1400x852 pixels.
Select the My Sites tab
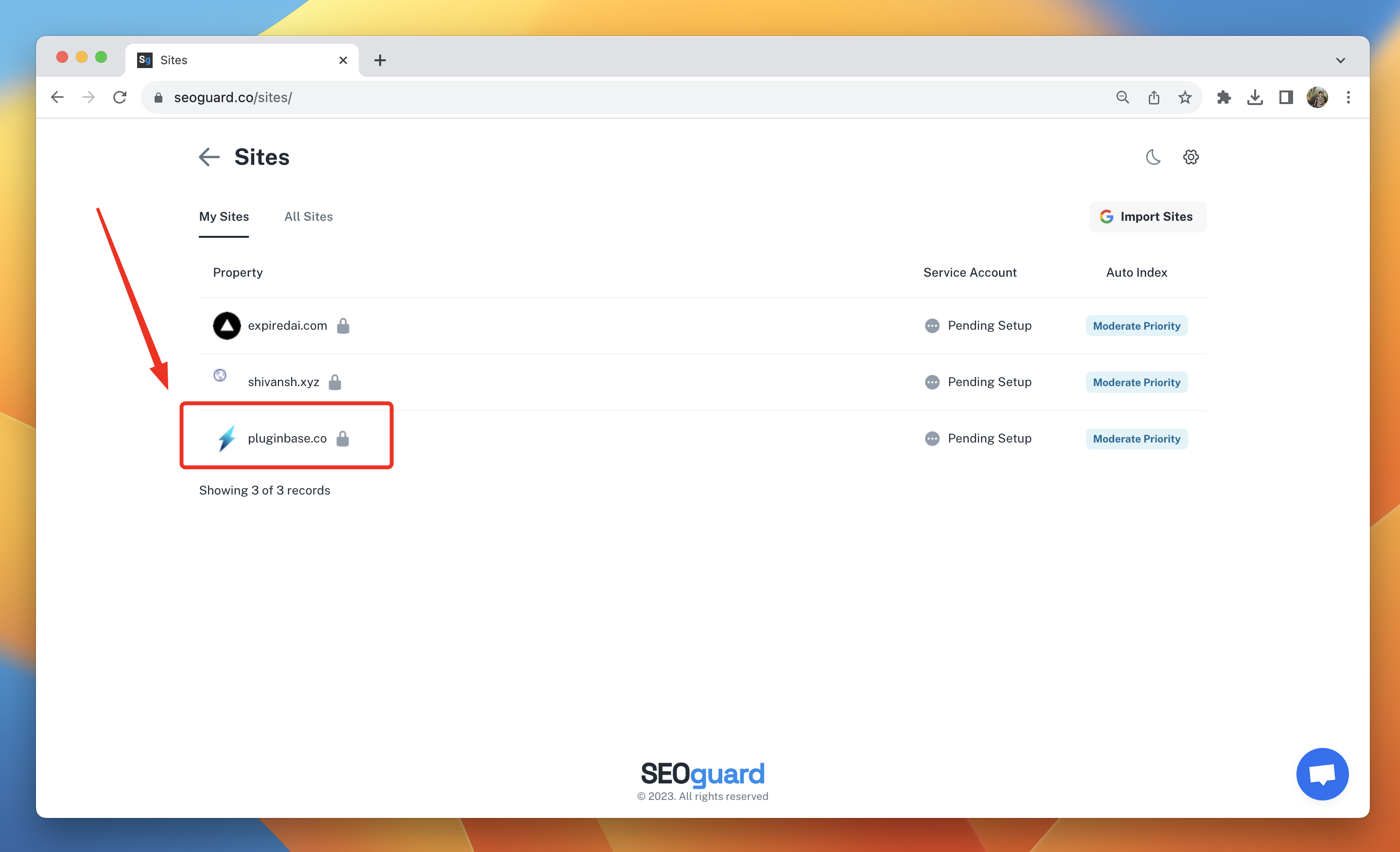tap(224, 216)
